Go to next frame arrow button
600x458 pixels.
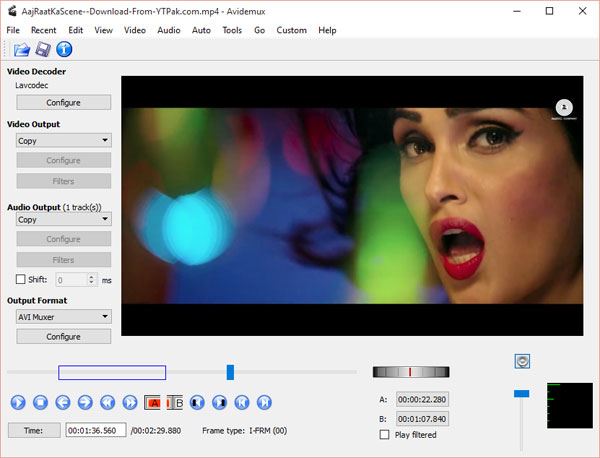[85, 403]
